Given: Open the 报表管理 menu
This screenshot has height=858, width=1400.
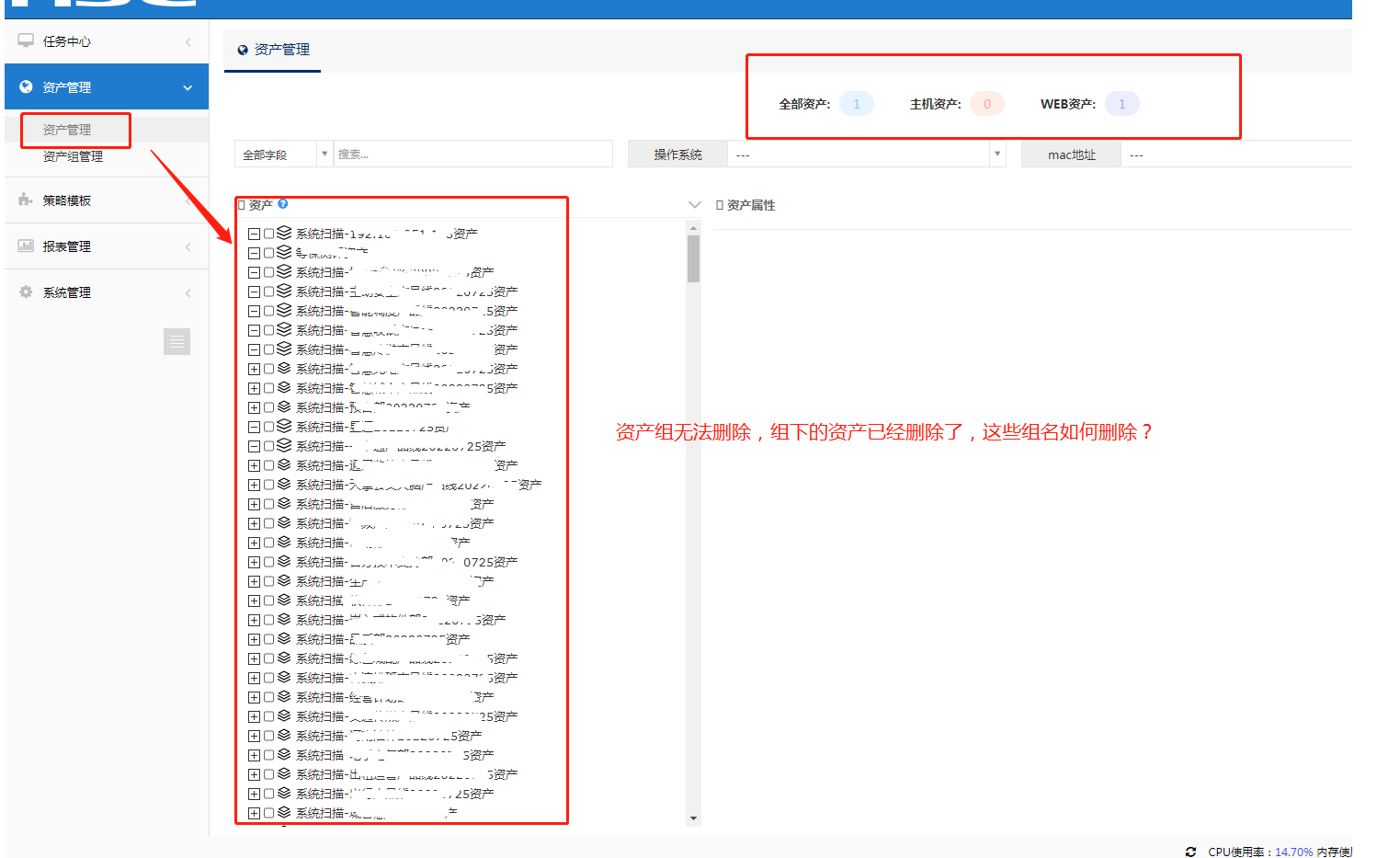Looking at the screenshot, I should coord(107,246).
